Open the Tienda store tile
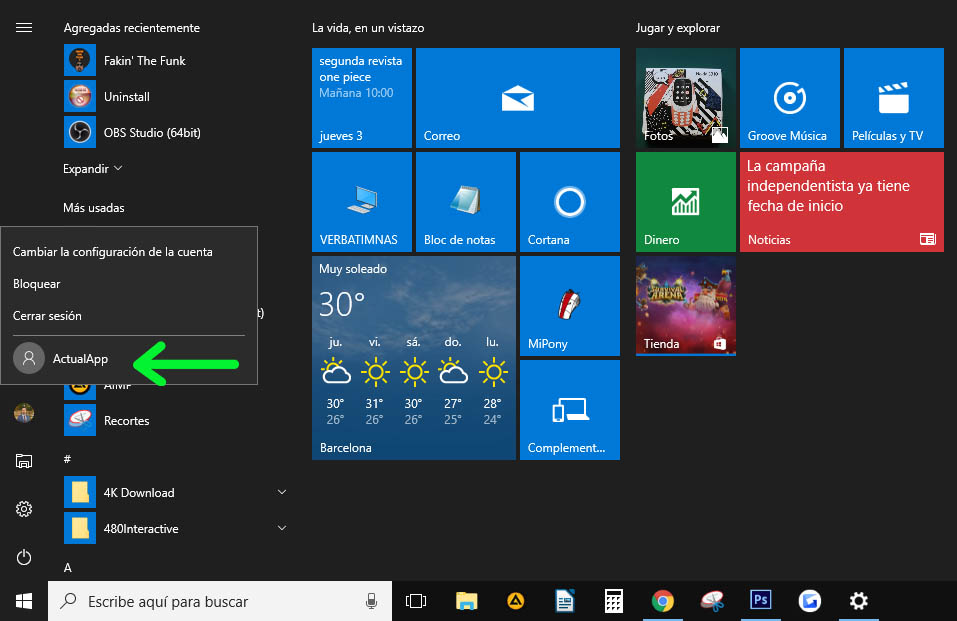 (x=685, y=305)
